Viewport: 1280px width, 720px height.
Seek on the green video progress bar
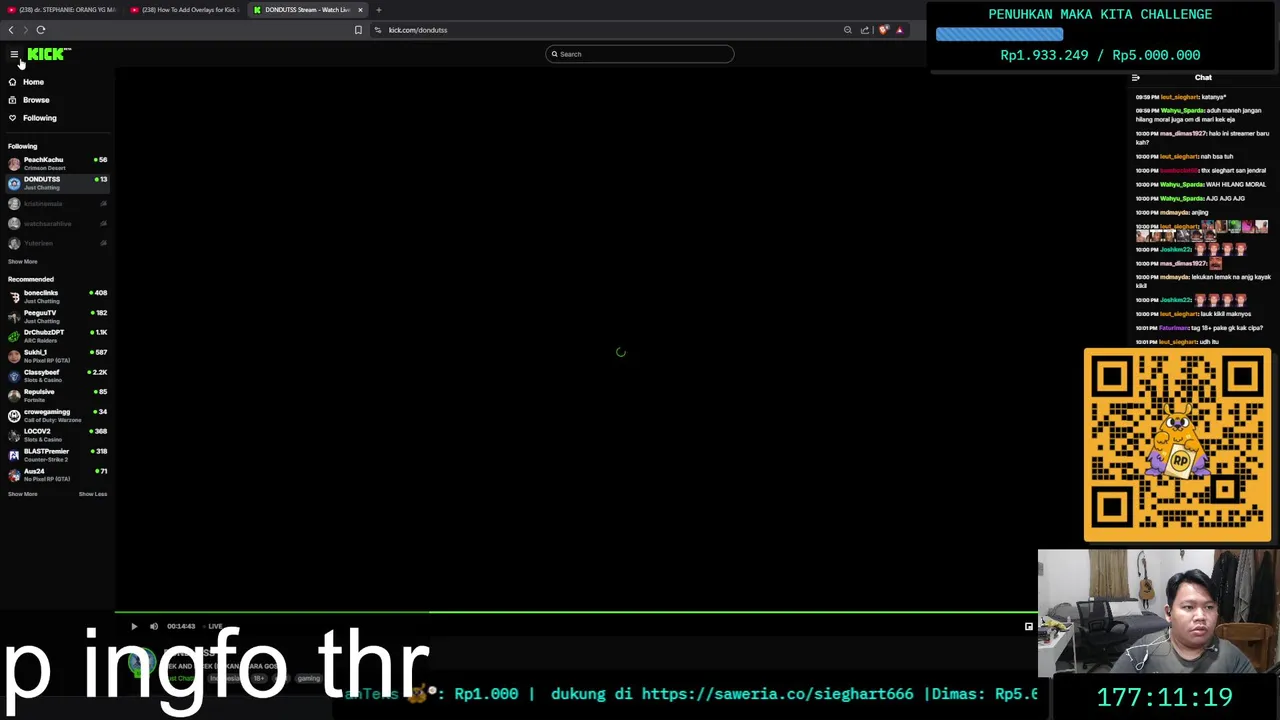tap(576, 612)
